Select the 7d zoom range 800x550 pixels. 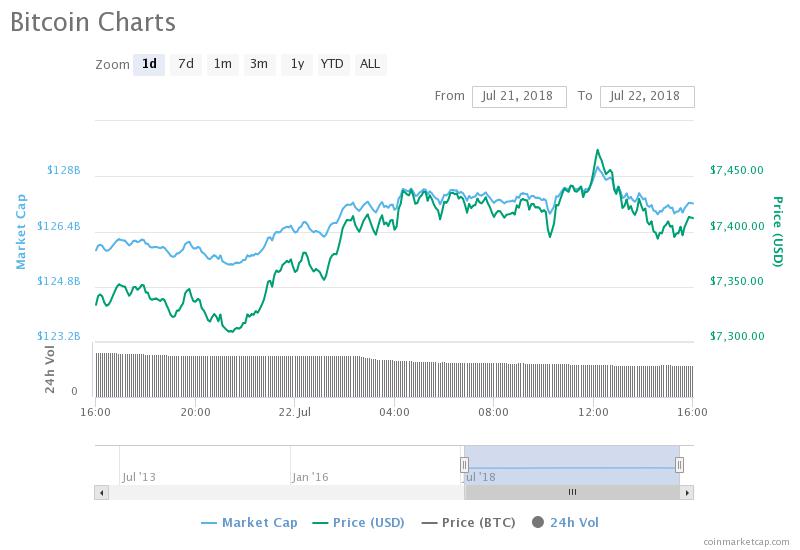click(x=186, y=64)
